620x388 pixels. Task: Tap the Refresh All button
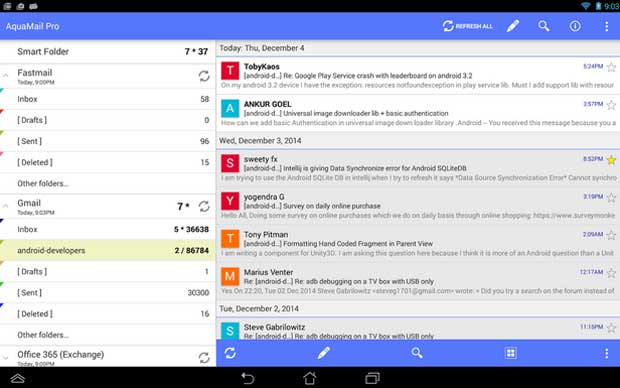[467, 26]
